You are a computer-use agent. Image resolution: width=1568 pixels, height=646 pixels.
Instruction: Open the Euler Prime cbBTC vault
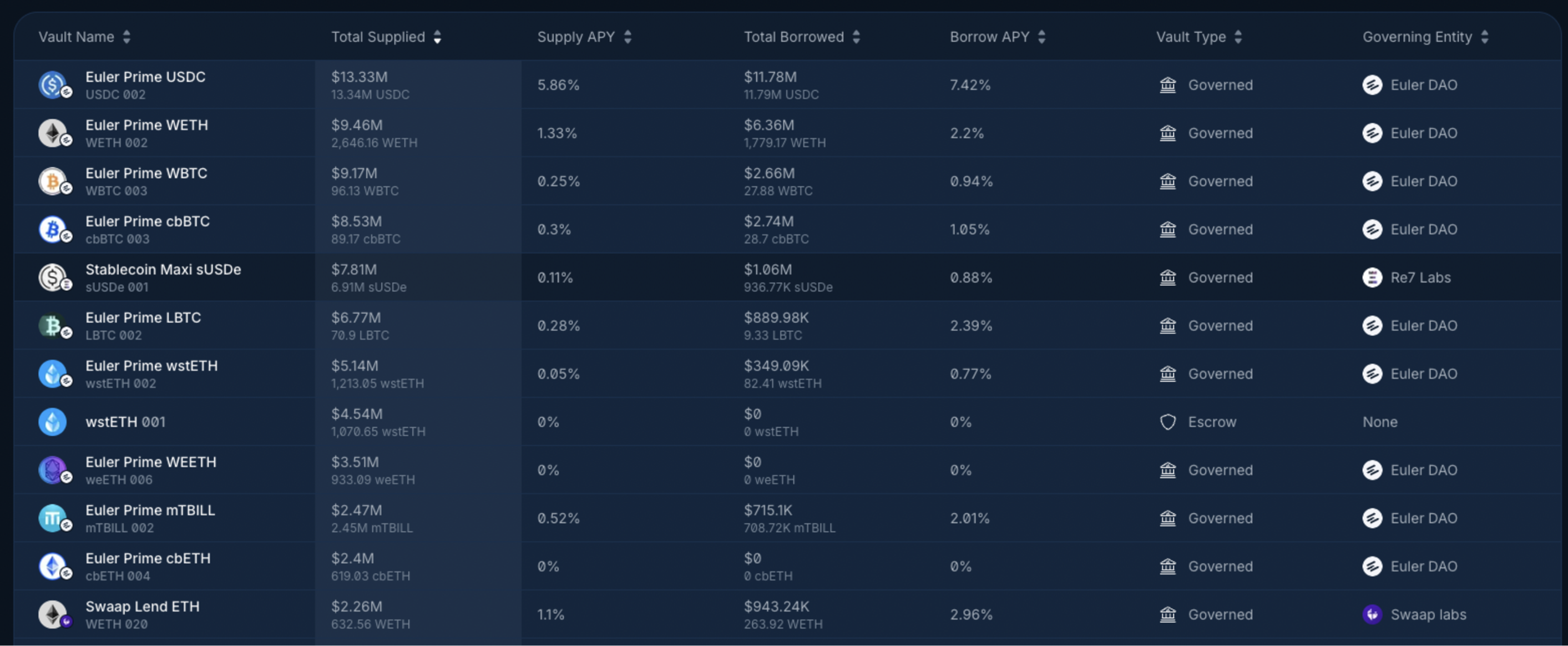point(147,221)
